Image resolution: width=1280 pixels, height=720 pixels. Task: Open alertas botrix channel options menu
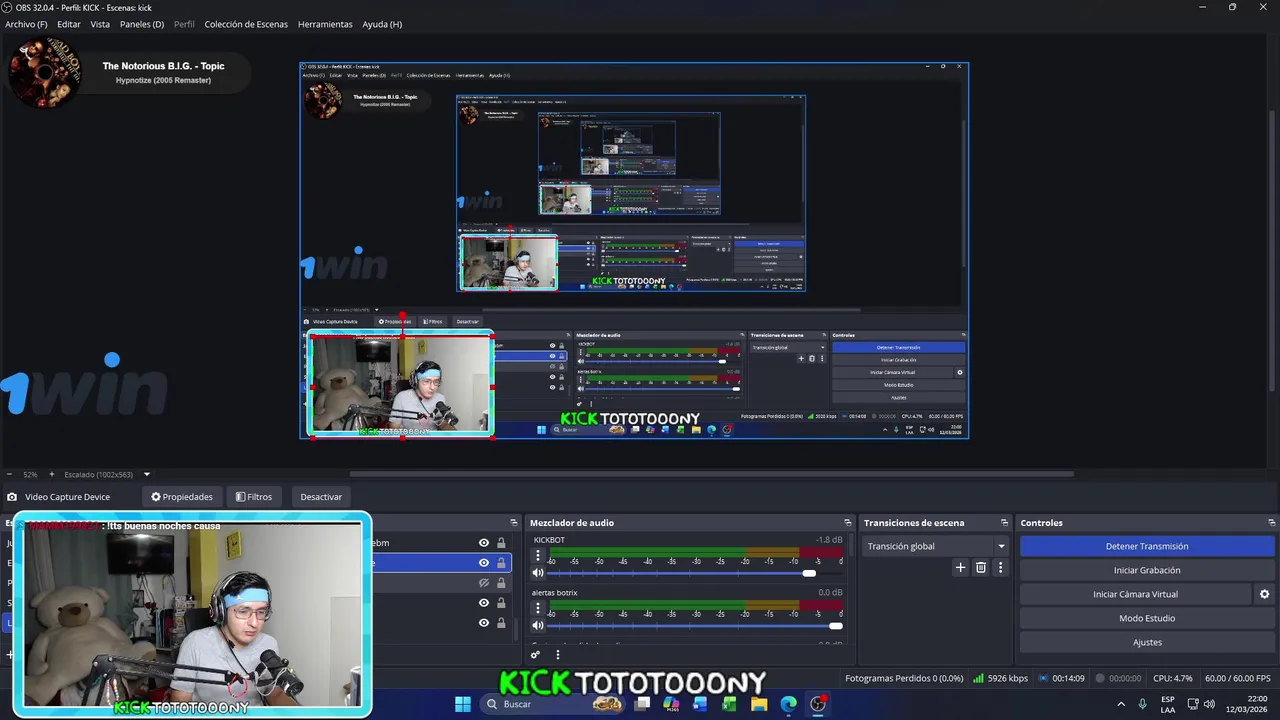click(x=538, y=607)
